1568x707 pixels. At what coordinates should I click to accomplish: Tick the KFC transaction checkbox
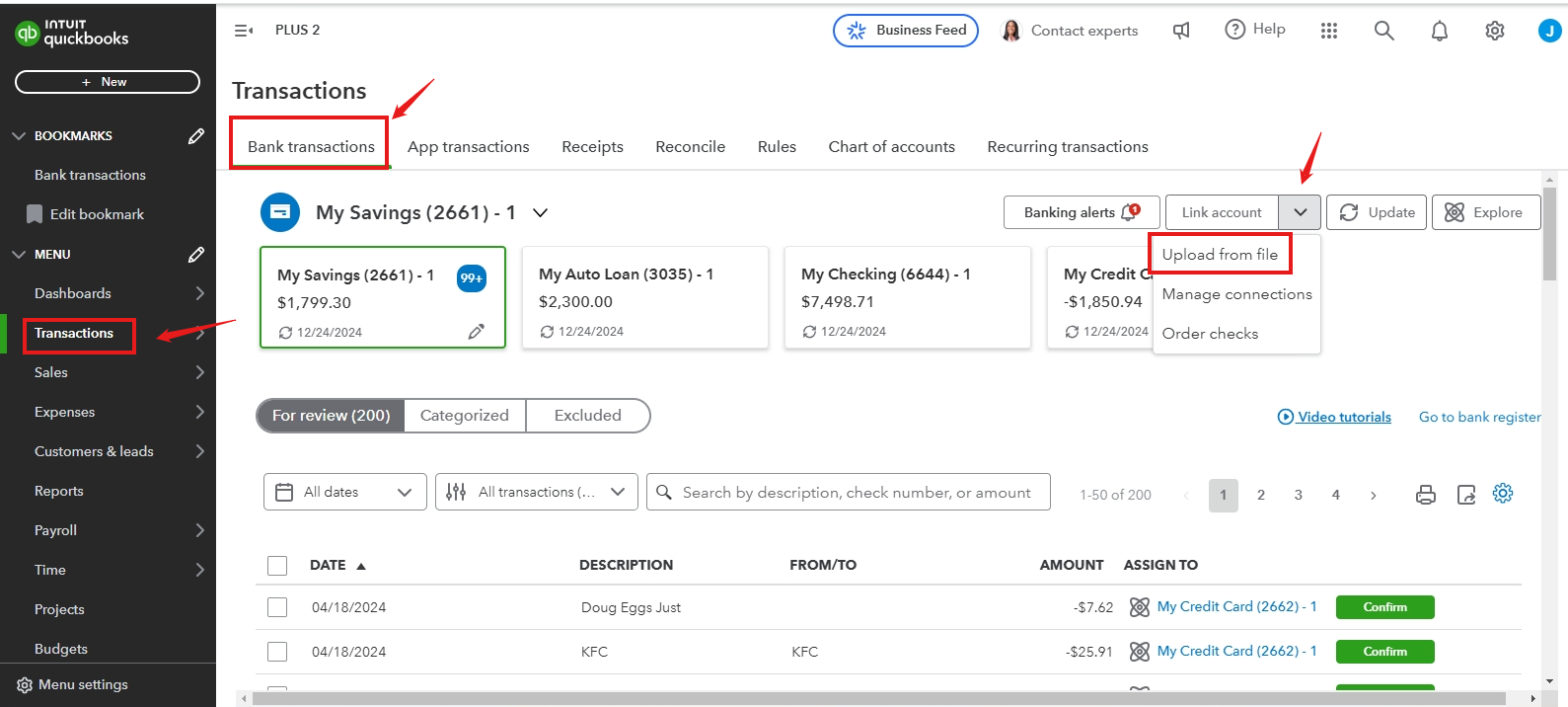click(277, 652)
